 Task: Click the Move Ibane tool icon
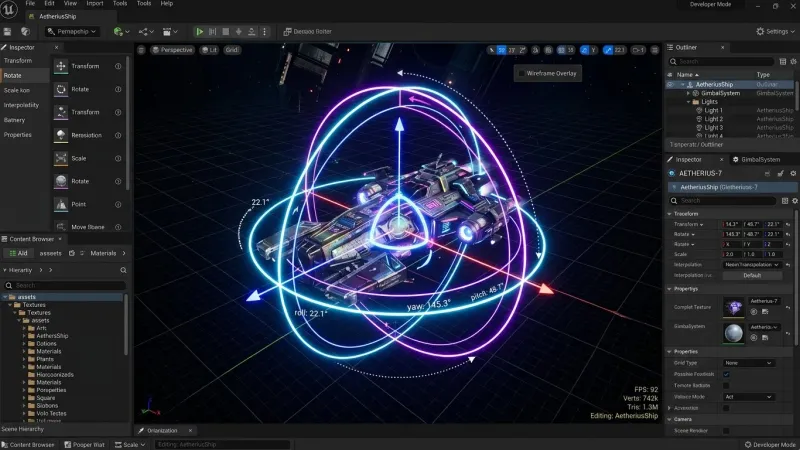coord(61,227)
